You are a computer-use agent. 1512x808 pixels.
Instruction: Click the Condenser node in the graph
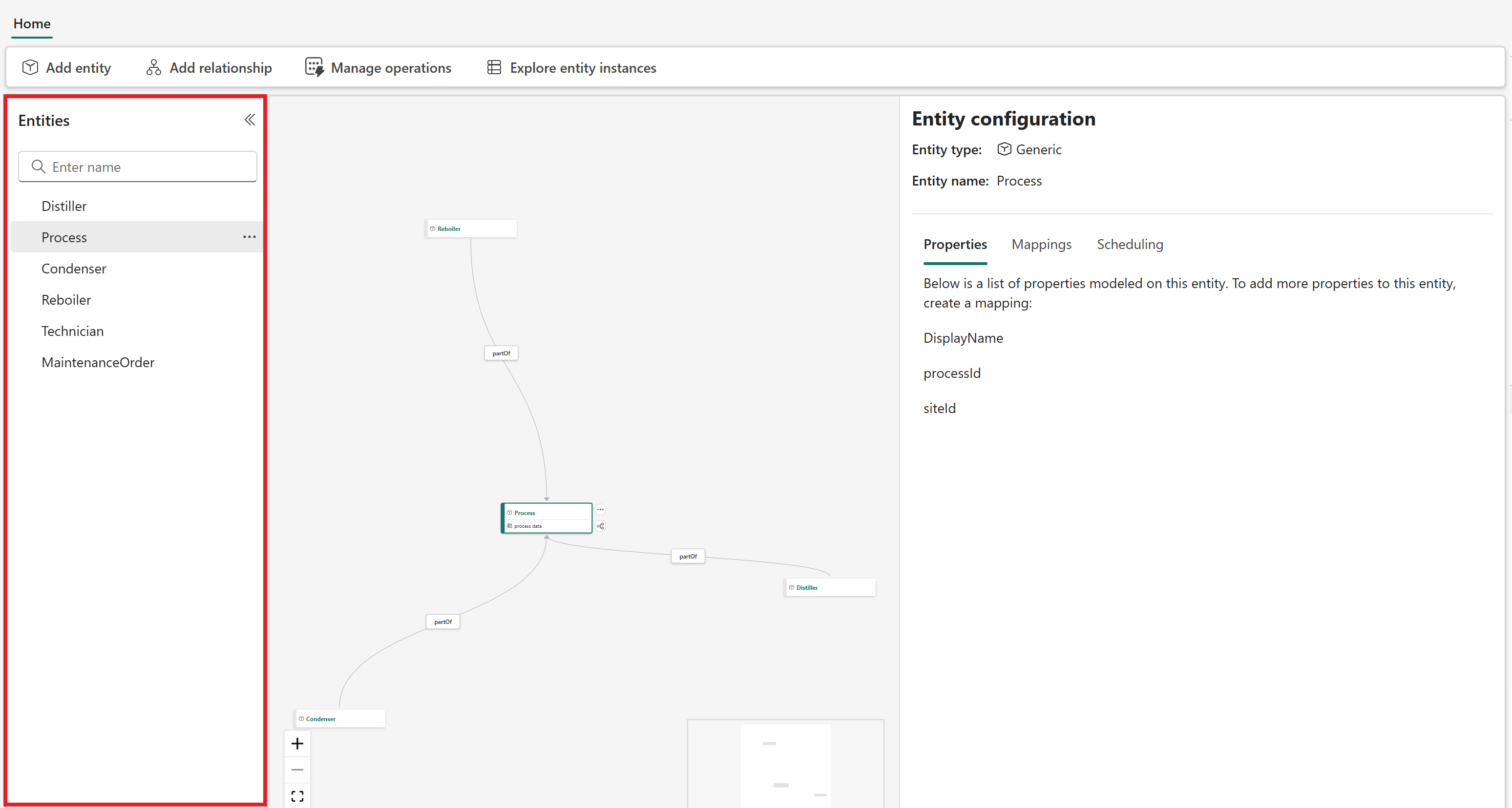(x=340, y=719)
